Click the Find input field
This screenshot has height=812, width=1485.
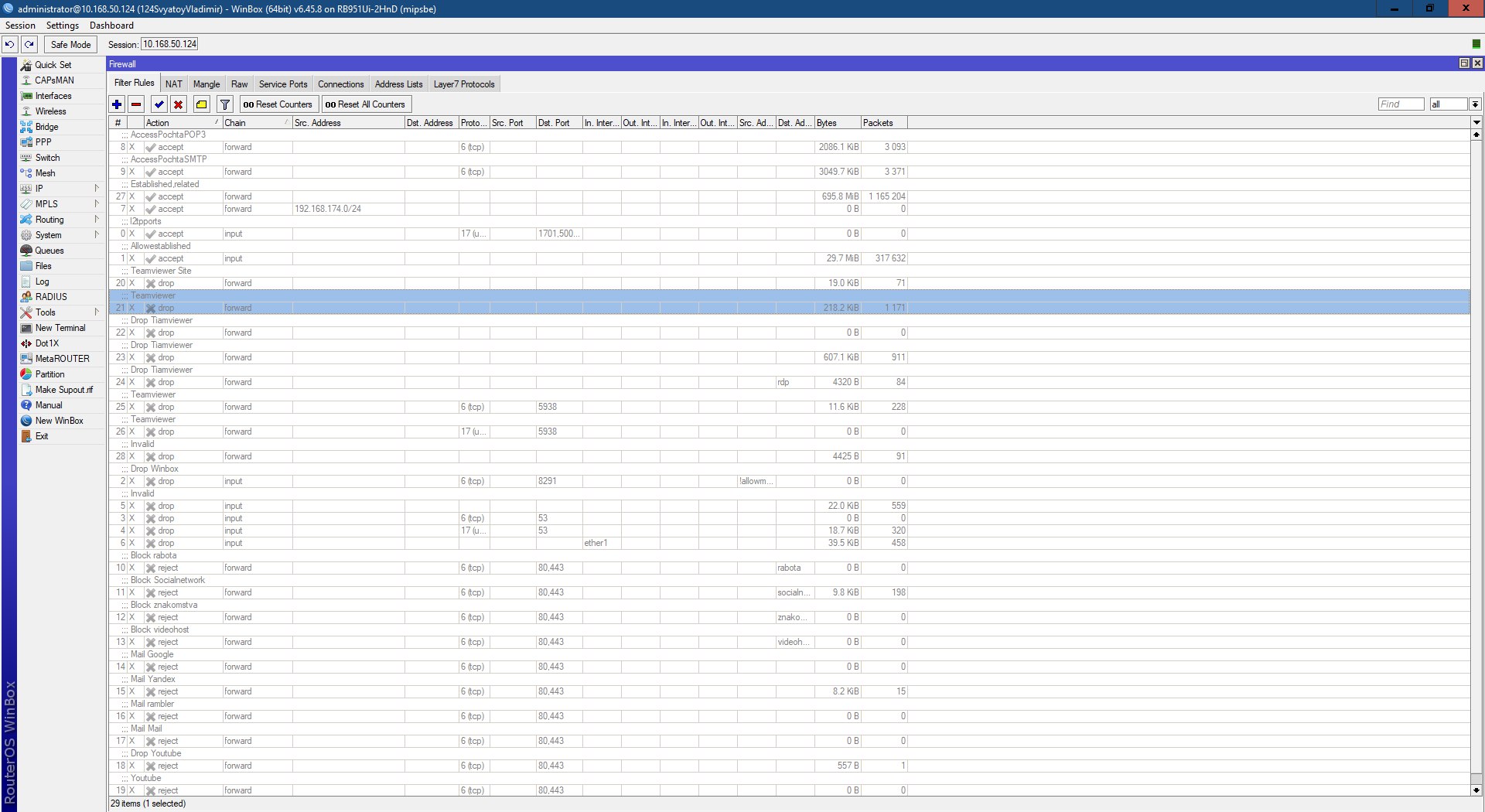pyautogui.click(x=1401, y=104)
